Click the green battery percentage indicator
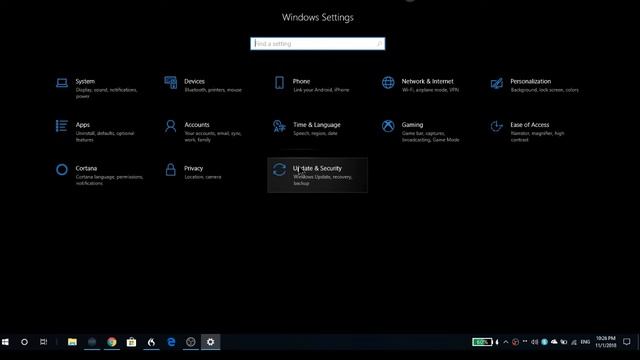 point(482,342)
